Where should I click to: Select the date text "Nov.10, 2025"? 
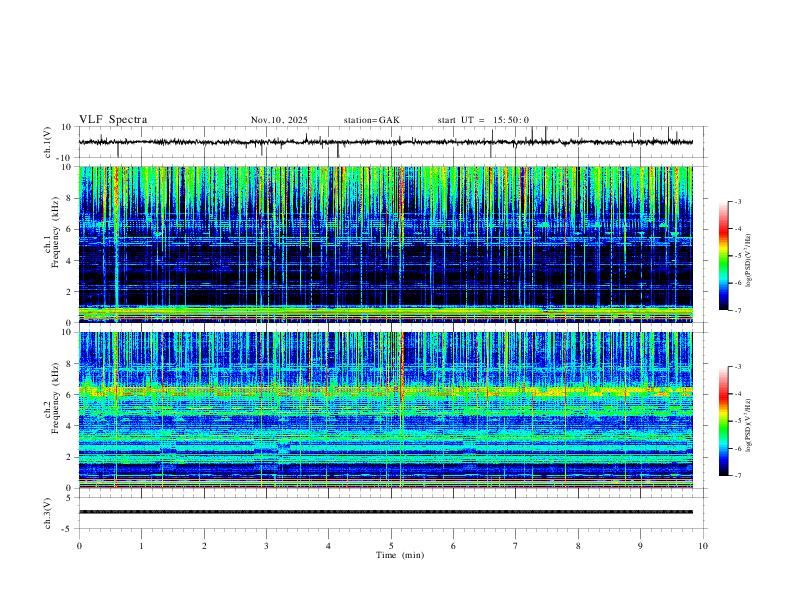pos(279,120)
